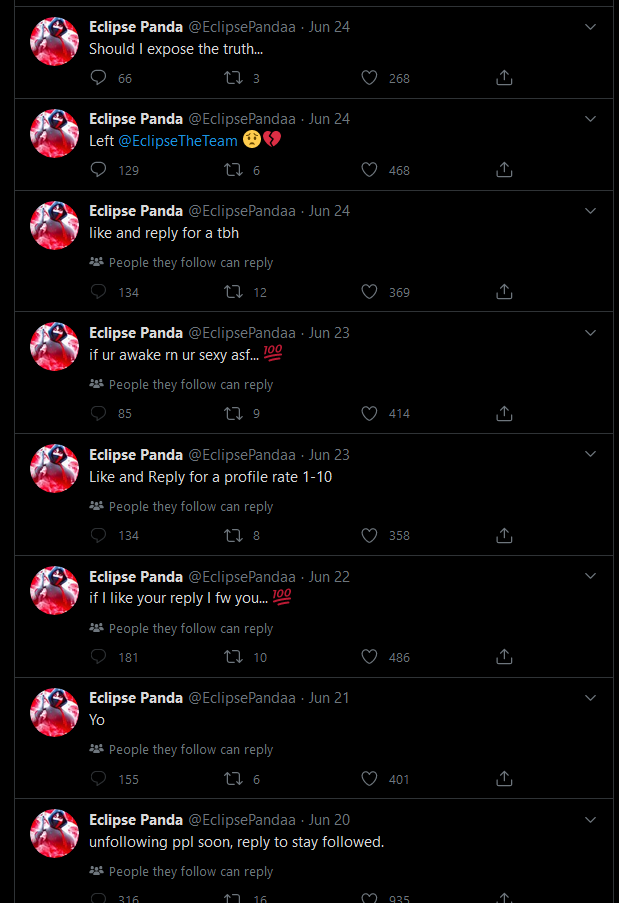The width and height of the screenshot is (619, 903).
Task: Share the "Yo" tweet
Action: coord(505,779)
